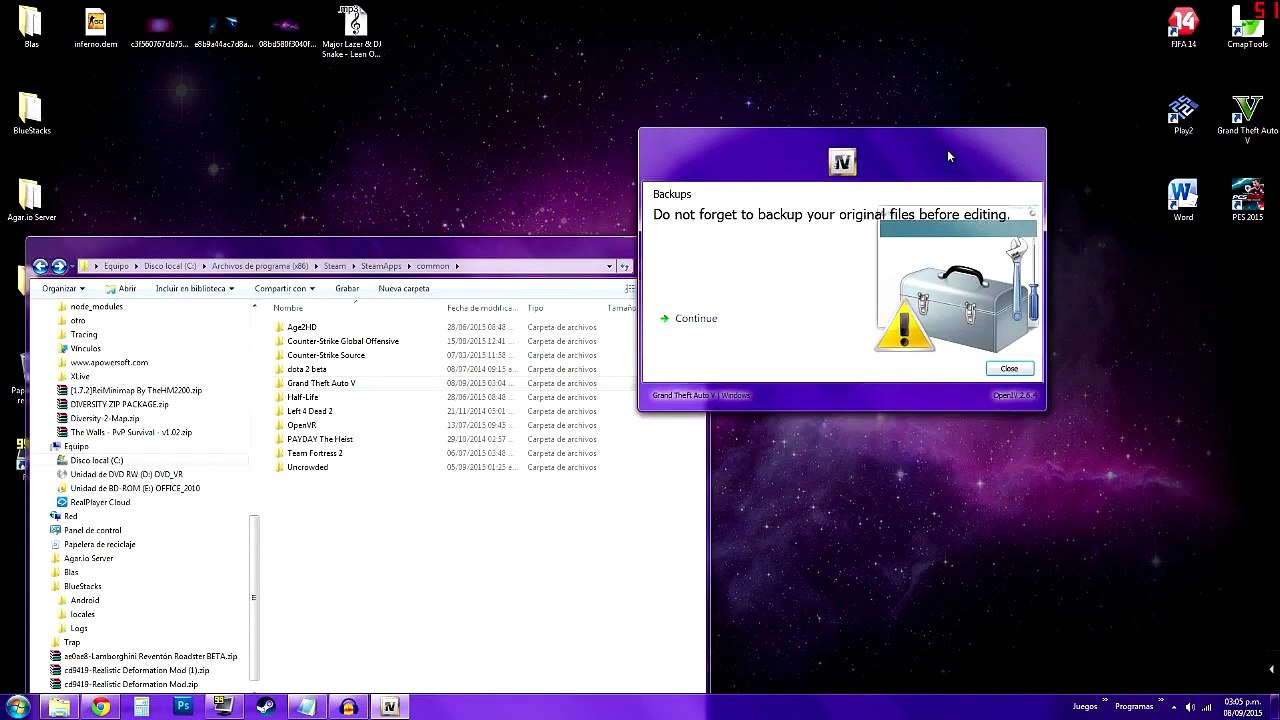
Task: Open the Windows Start menu
Action: point(18,707)
